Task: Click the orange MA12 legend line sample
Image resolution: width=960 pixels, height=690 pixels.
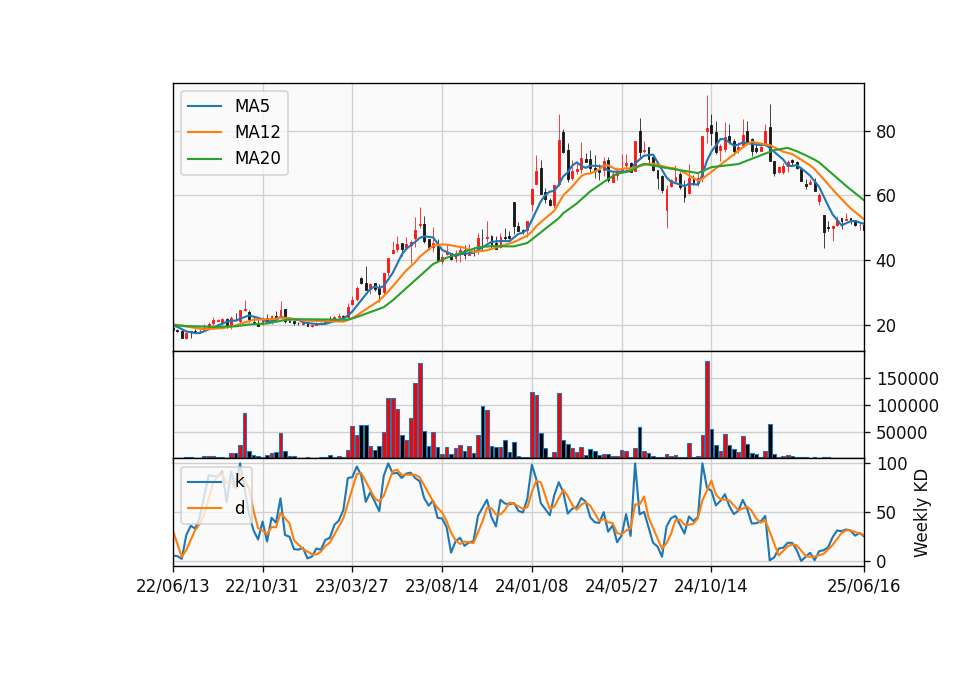Action: point(204,132)
